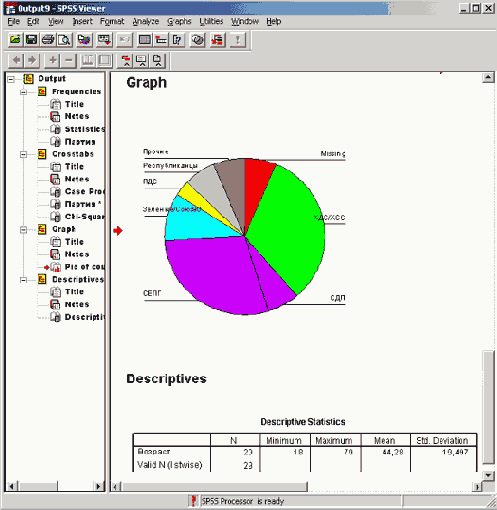Viewport: 497px width, 510px height.
Task: Open Print Preview magnifier icon
Action: pyautogui.click(x=64, y=40)
